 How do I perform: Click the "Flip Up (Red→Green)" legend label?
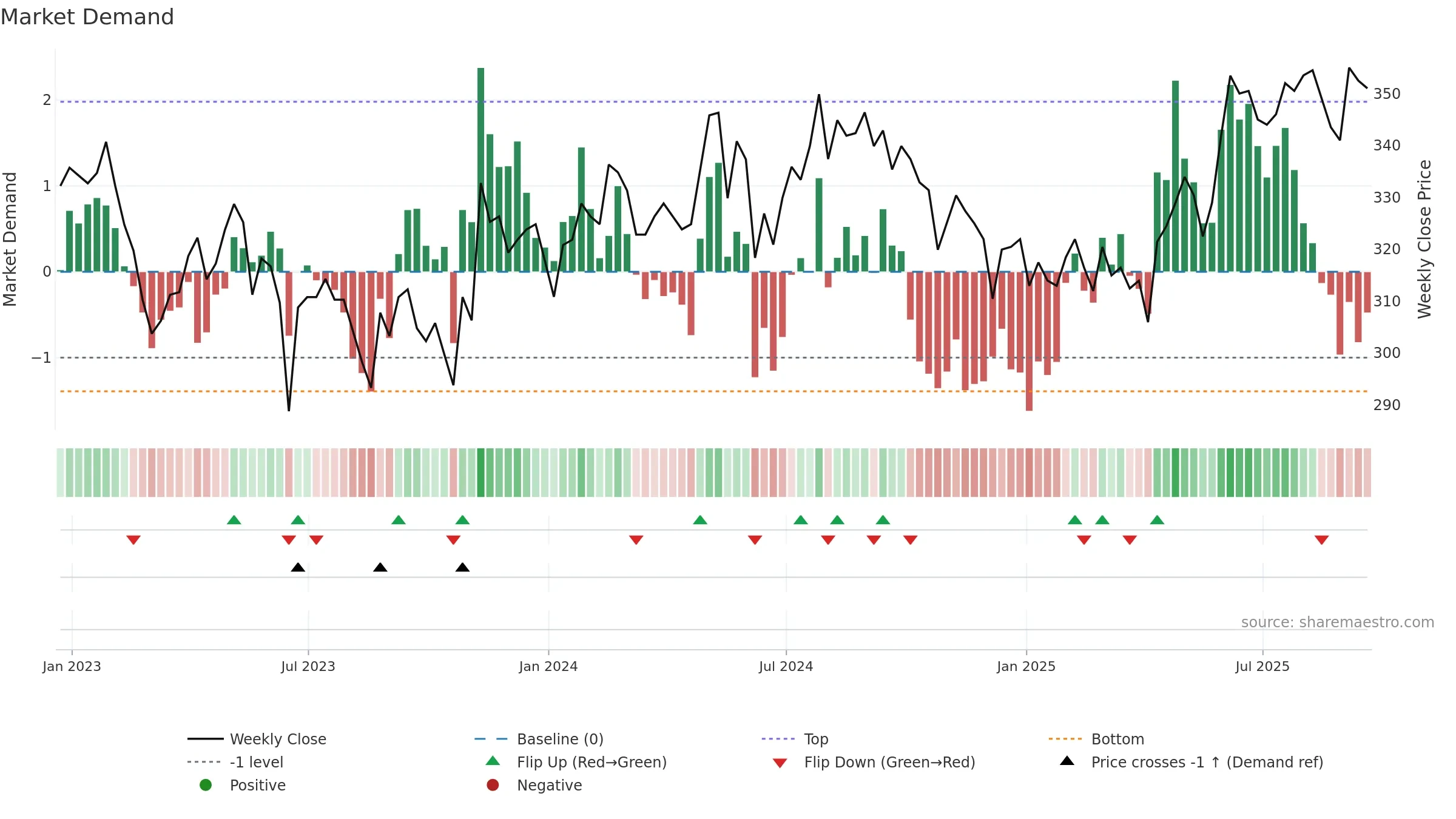click(x=591, y=762)
